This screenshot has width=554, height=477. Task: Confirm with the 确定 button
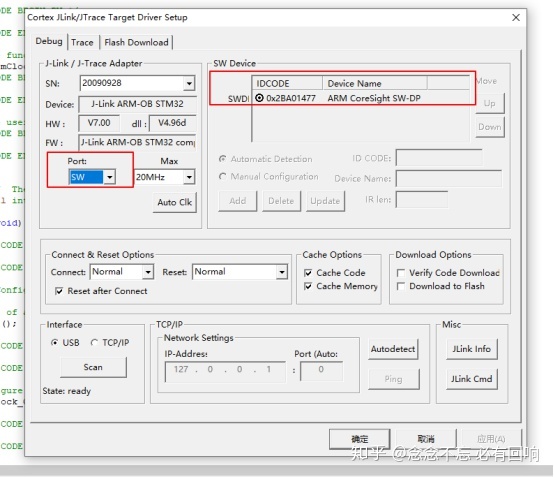click(x=360, y=439)
